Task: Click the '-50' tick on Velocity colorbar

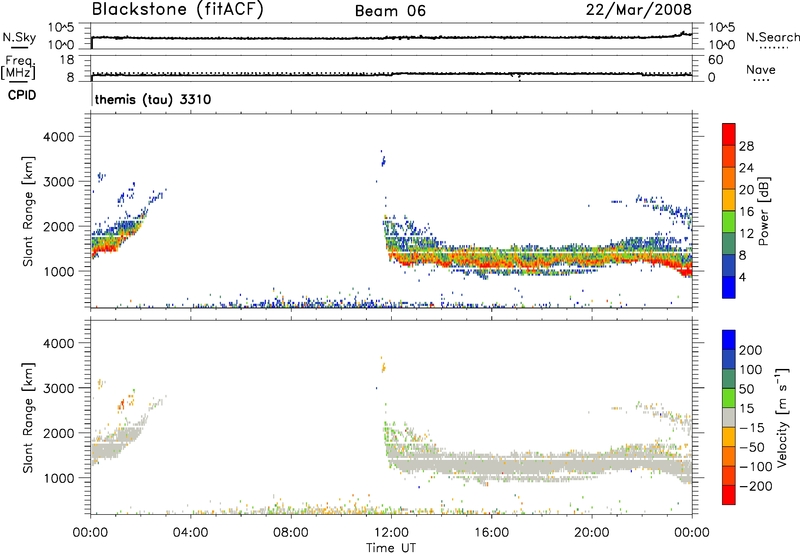Action: [x=753, y=447]
